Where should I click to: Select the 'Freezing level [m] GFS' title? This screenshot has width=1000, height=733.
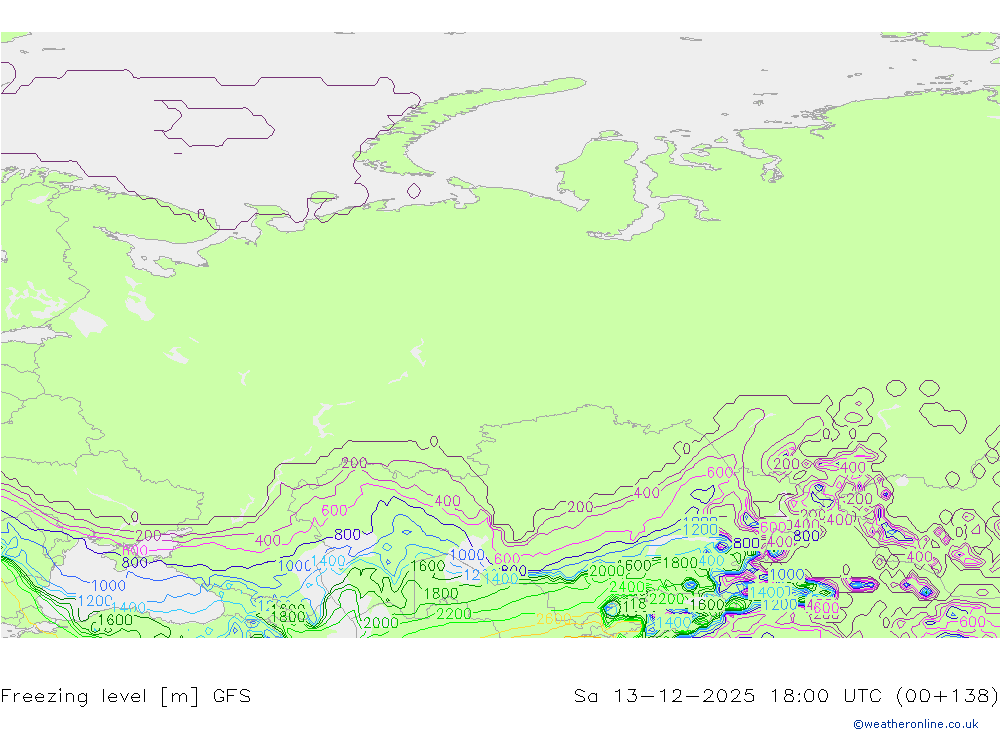pyautogui.click(x=126, y=696)
